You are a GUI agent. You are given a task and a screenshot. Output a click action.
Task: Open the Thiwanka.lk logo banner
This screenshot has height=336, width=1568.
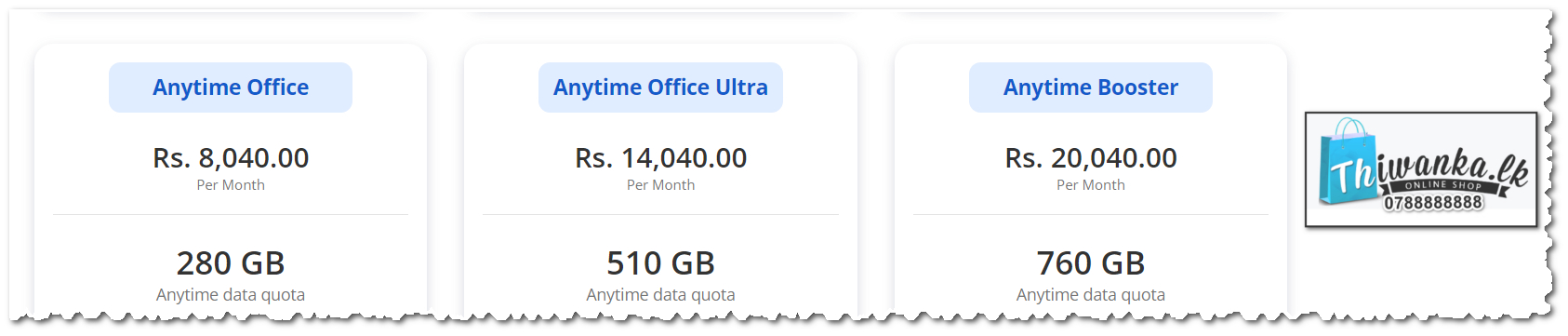[x=1421, y=170]
